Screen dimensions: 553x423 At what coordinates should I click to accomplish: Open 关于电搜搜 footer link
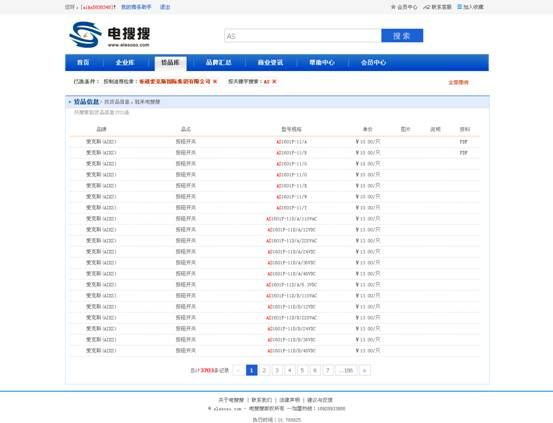pos(231,400)
